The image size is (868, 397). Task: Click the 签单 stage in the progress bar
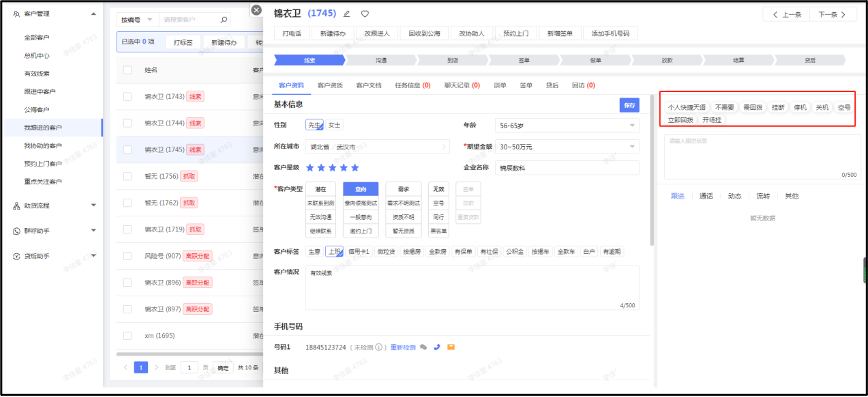coord(524,60)
